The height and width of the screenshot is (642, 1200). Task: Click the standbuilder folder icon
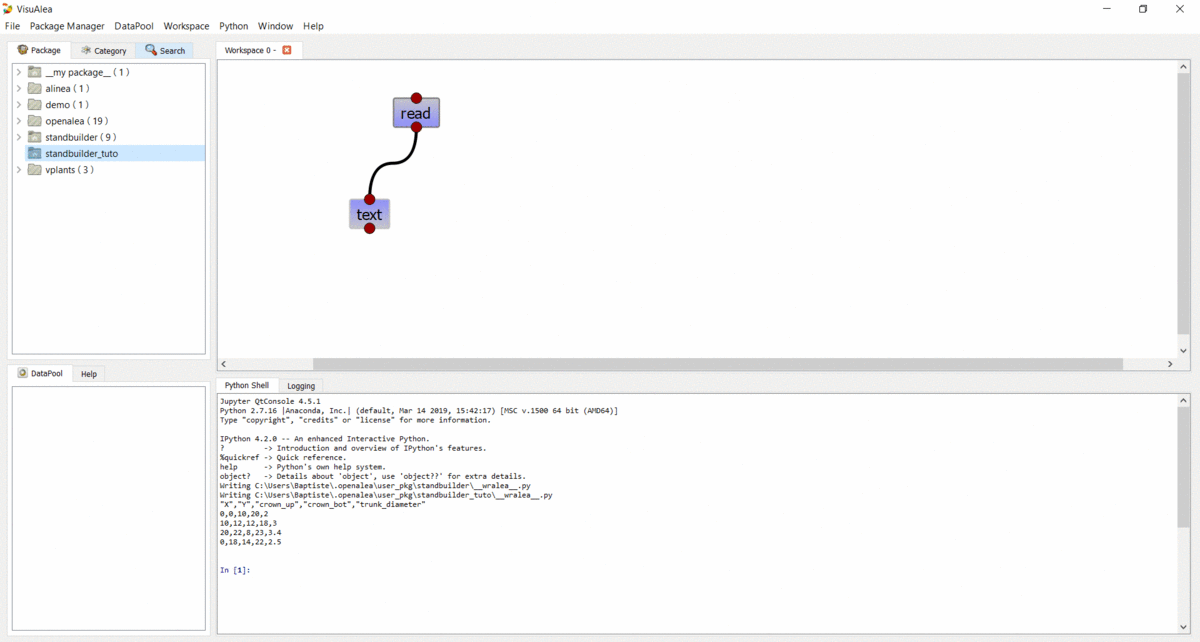tap(35, 137)
